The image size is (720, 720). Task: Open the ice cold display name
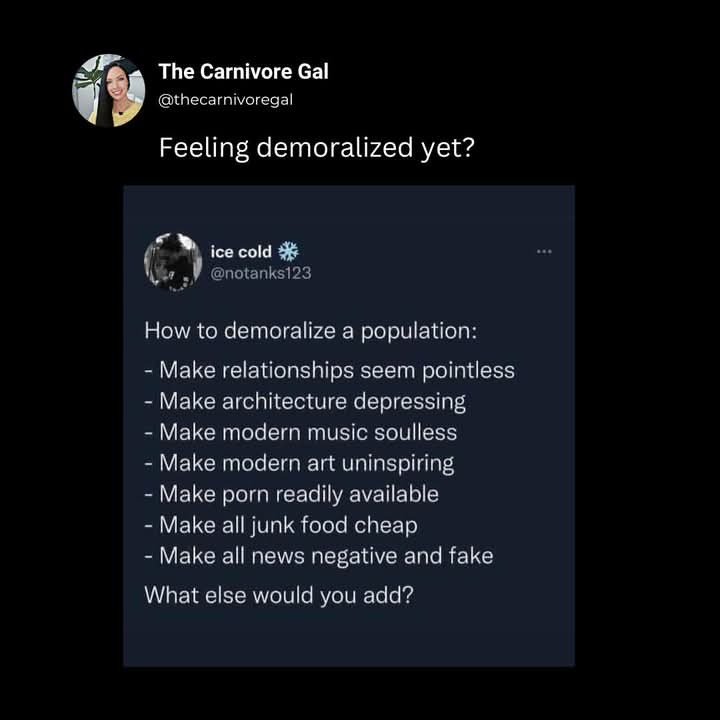point(241,252)
